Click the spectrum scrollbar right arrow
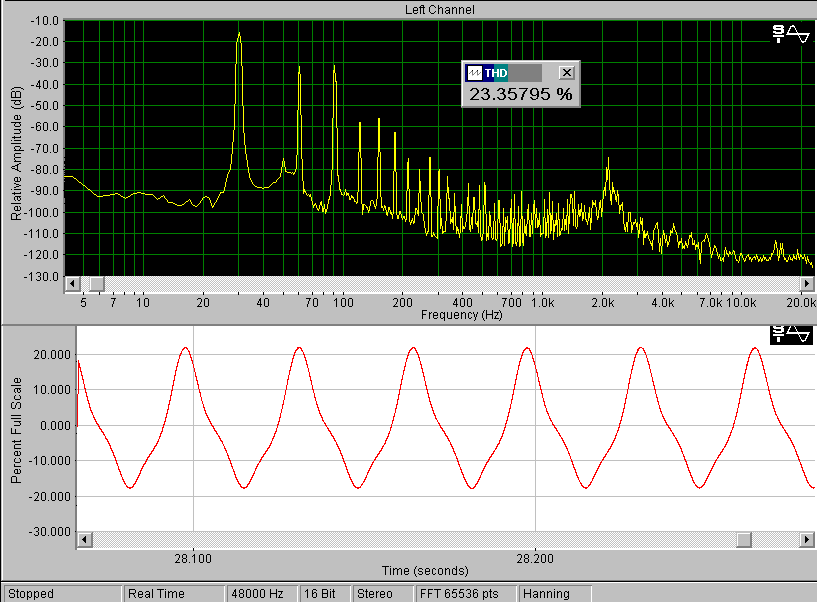This screenshot has width=817, height=602. pyautogui.click(x=807, y=284)
